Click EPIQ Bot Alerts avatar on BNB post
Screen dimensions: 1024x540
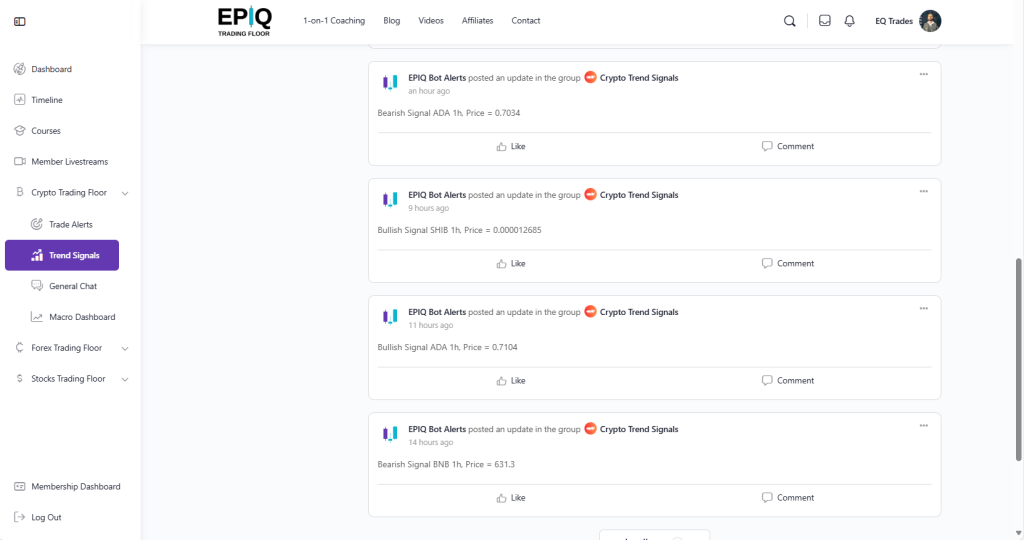click(390, 434)
